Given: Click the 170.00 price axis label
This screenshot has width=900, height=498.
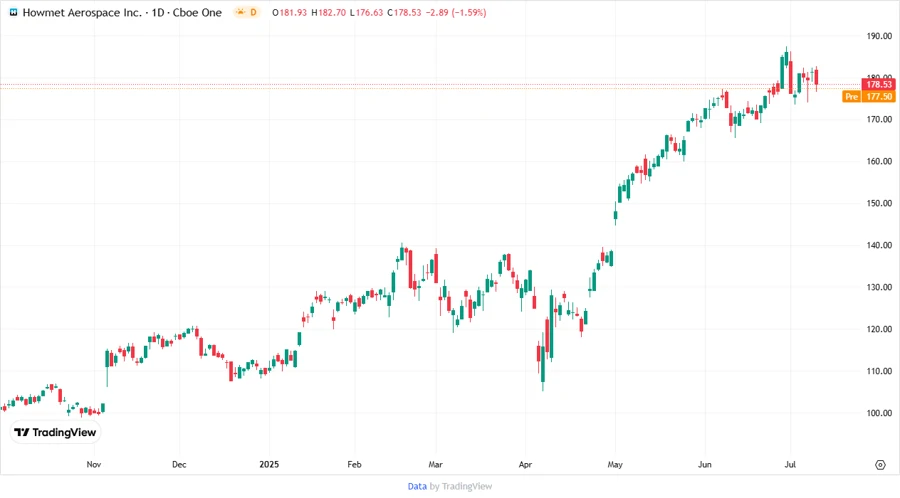Looking at the screenshot, I should [879, 119].
